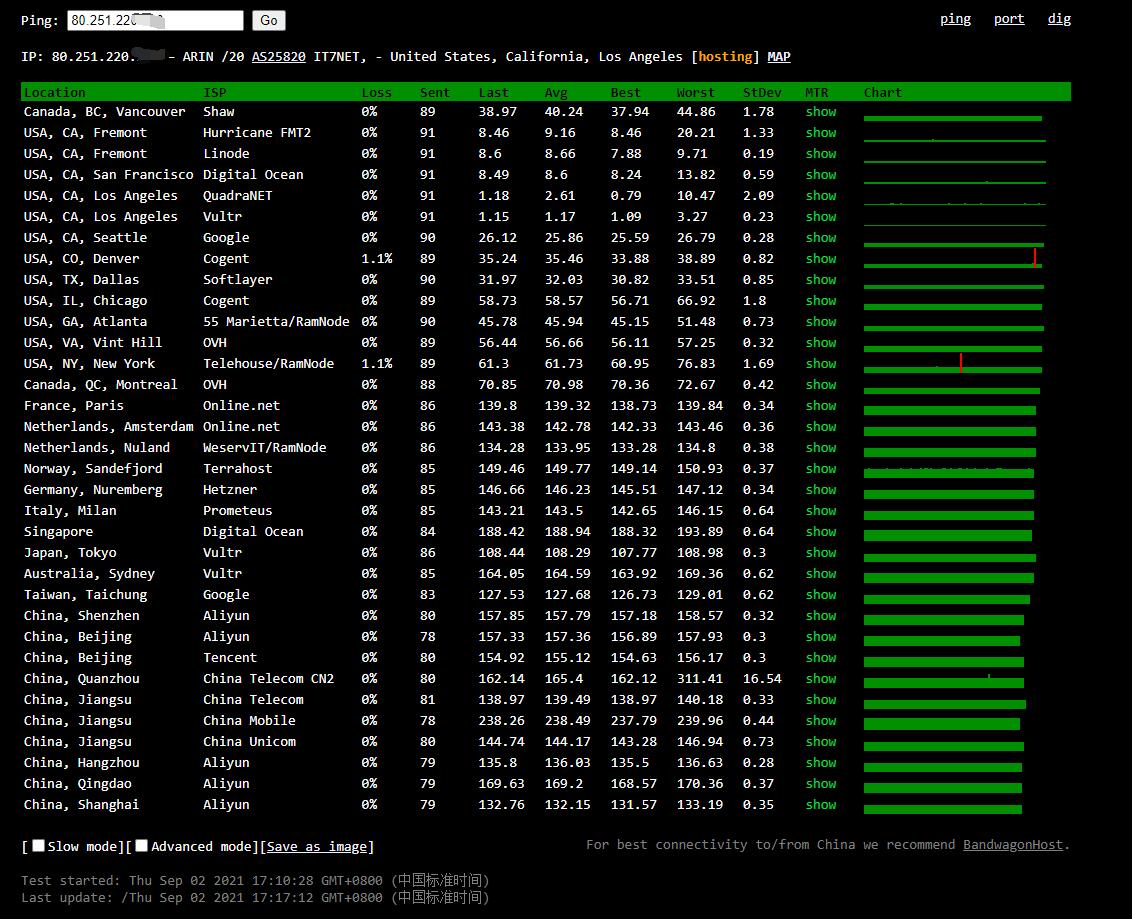Switch to the port tool link
The height and width of the screenshot is (919, 1132).
pos(1008,19)
